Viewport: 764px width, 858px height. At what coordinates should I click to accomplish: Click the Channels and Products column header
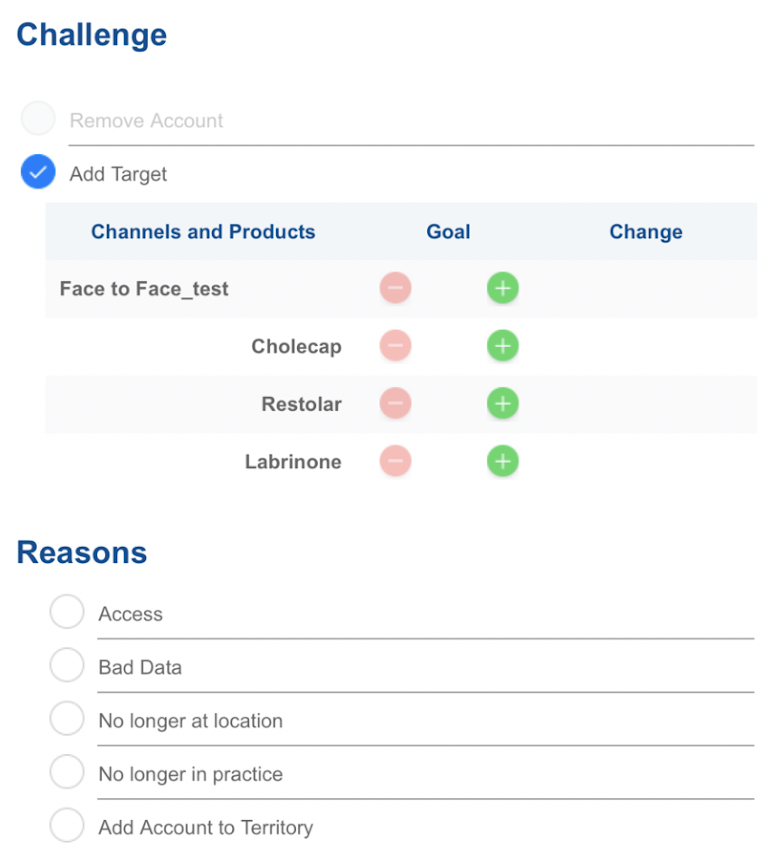pyautogui.click(x=203, y=232)
